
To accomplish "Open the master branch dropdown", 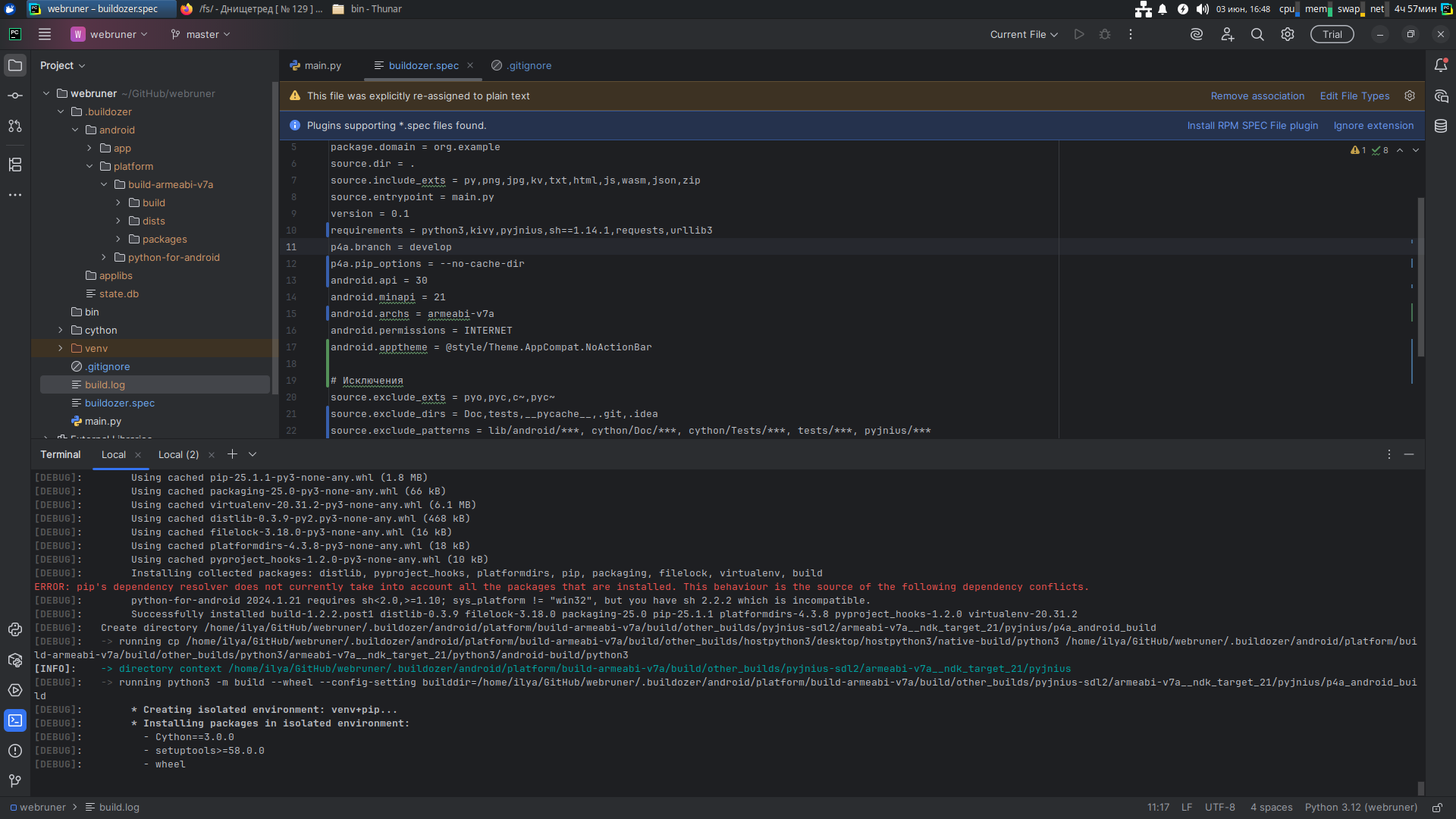I will (201, 34).
